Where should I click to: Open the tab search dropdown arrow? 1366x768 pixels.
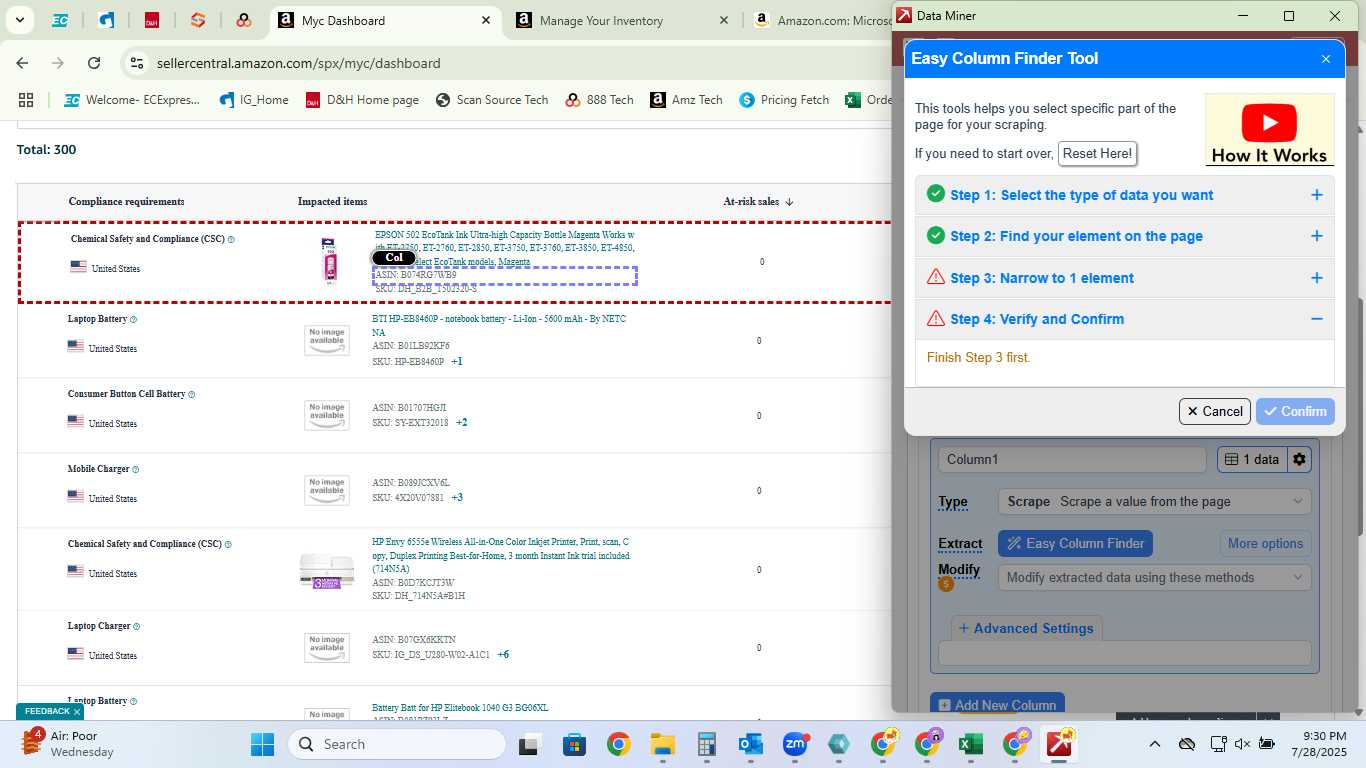point(20,20)
